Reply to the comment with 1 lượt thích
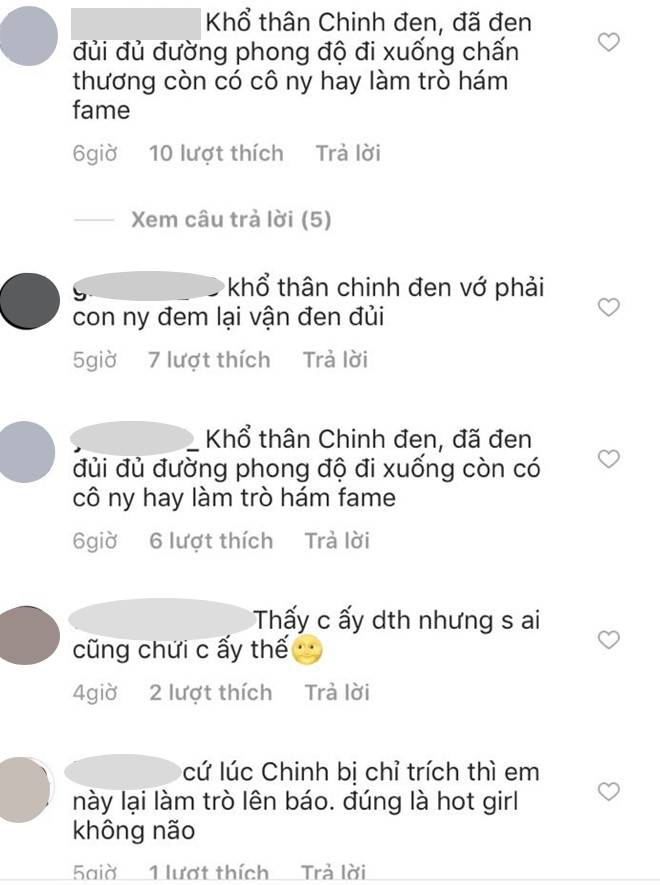The image size is (660, 885). click(x=333, y=871)
